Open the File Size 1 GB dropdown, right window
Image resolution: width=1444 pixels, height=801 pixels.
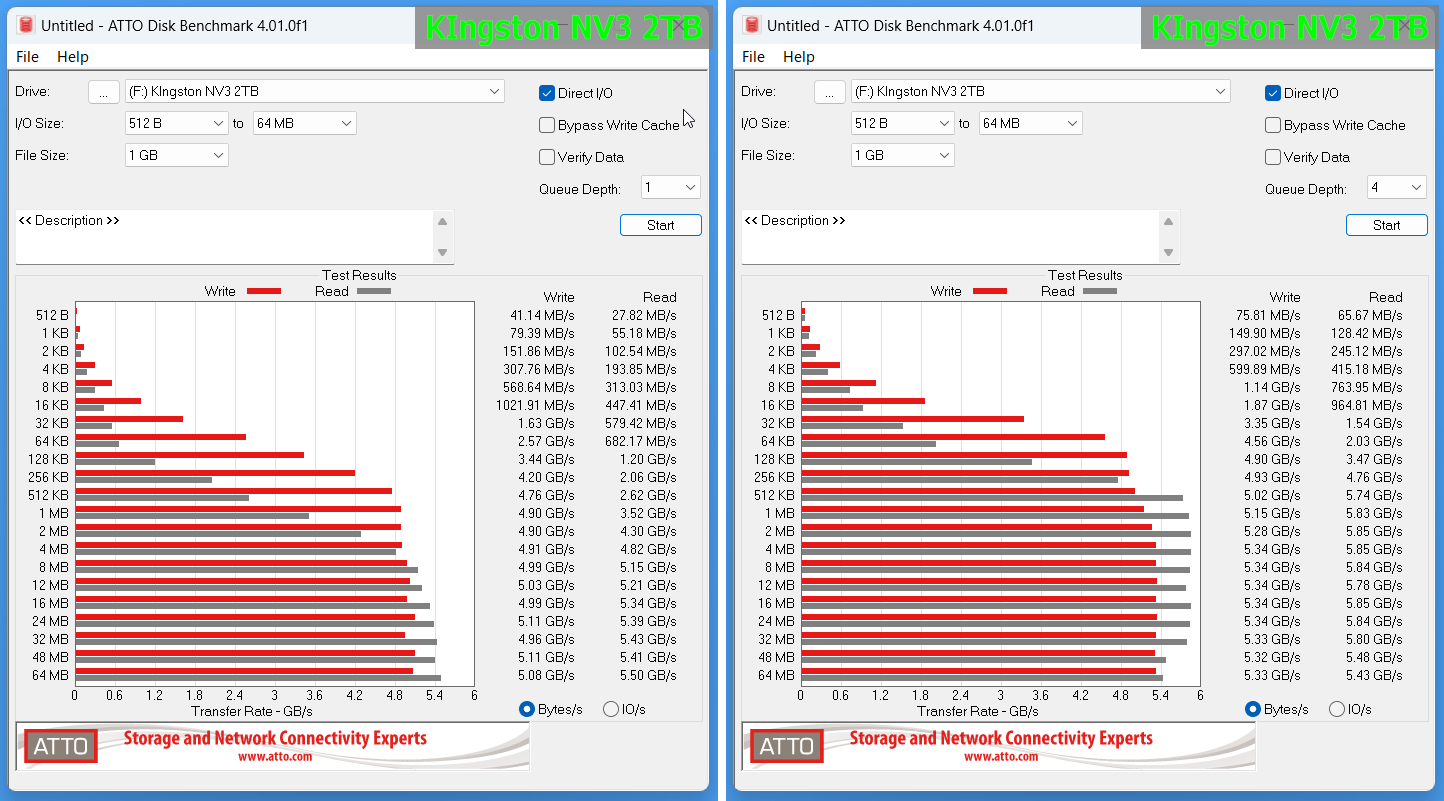[x=903, y=155]
